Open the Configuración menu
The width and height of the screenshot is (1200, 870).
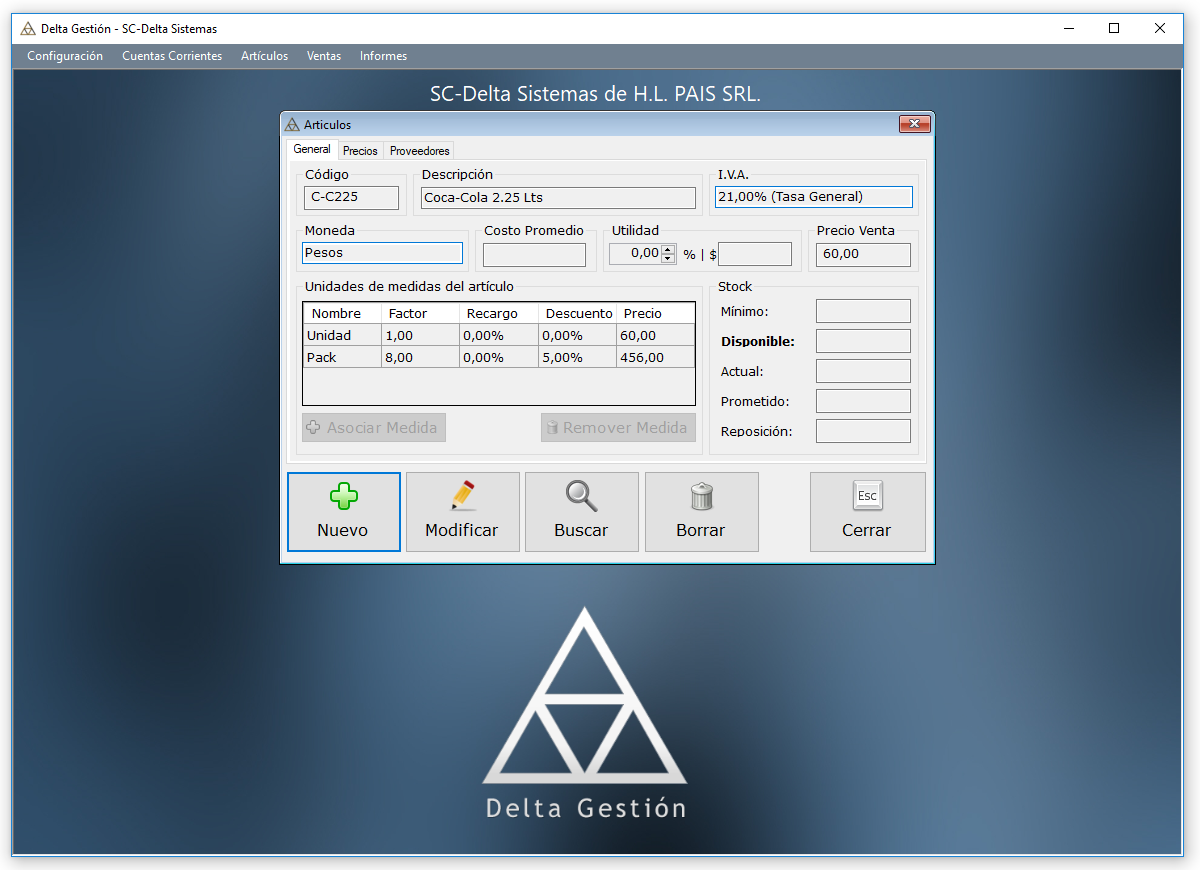[x=65, y=56]
